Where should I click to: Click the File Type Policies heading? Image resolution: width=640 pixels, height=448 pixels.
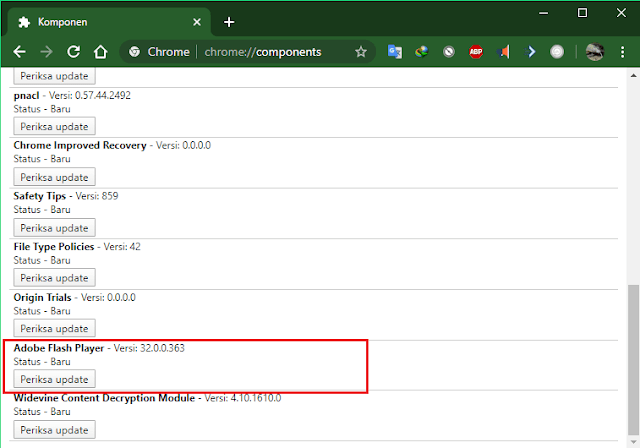tap(54, 247)
